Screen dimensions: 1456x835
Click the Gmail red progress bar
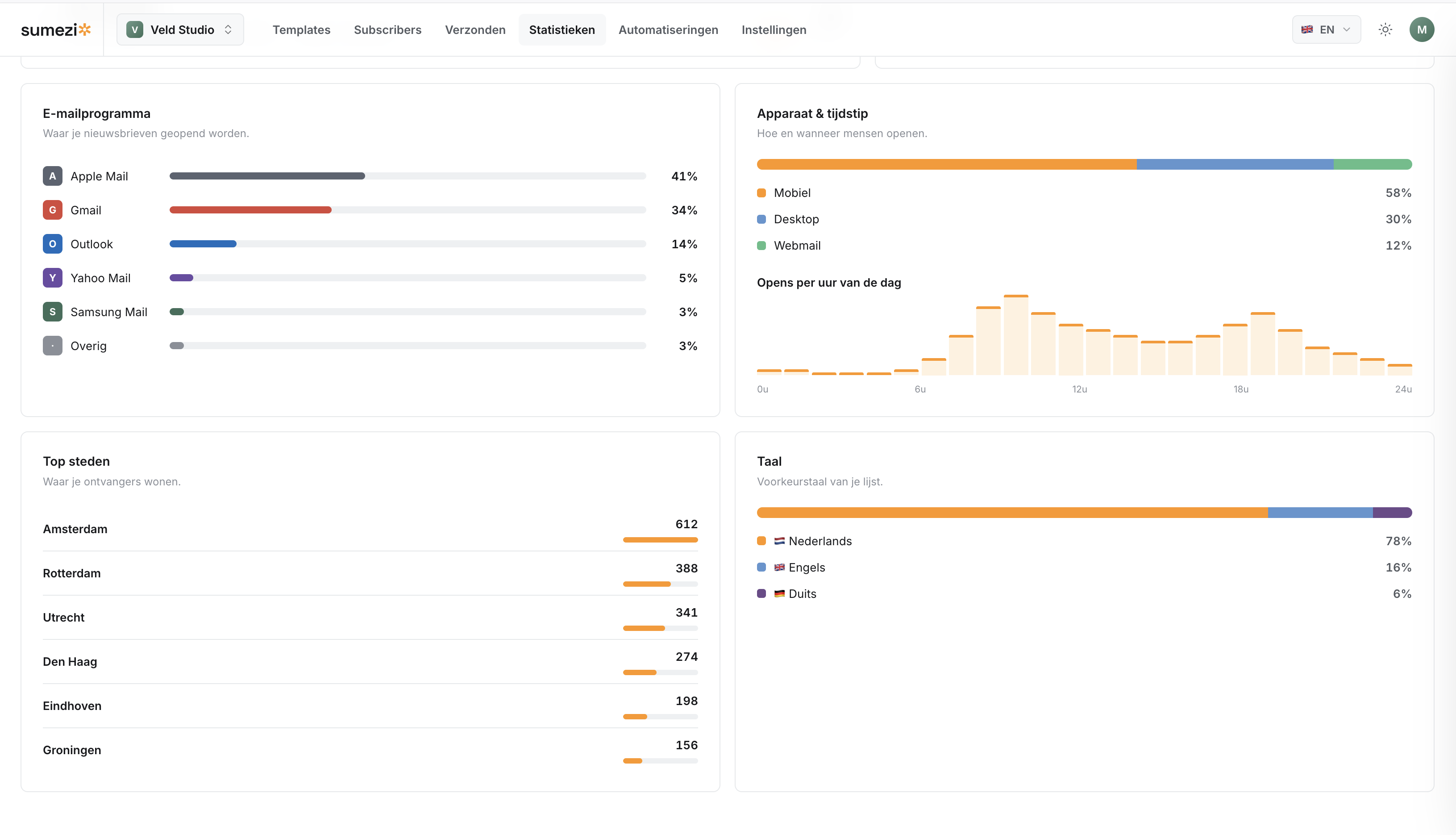[250, 210]
